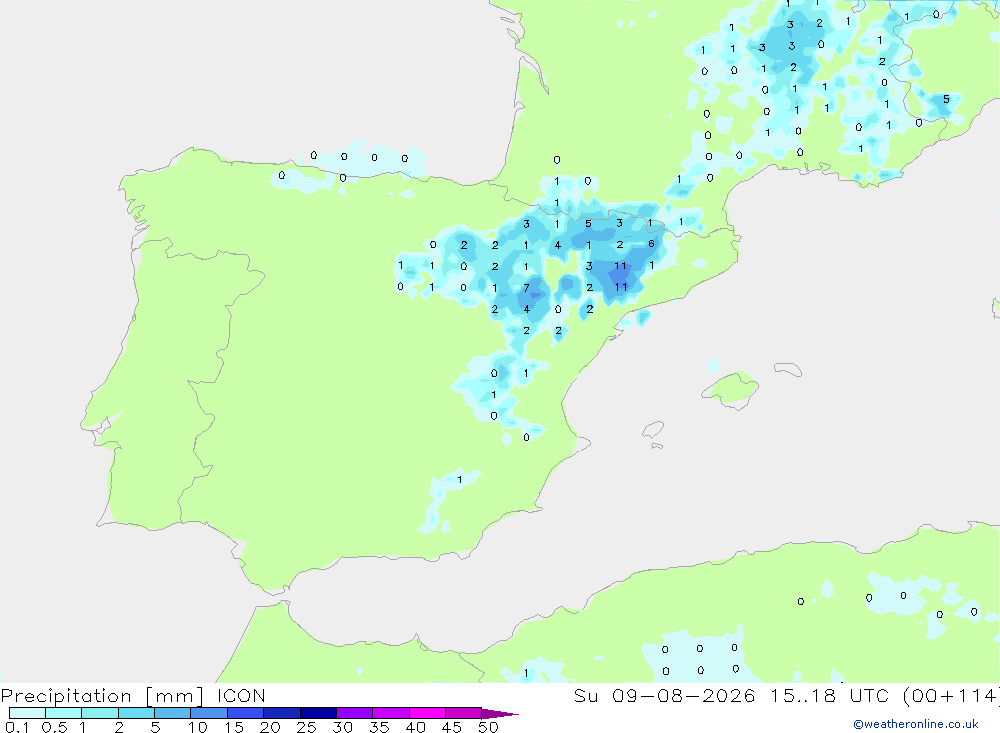
Task: Click the Ibiza island outline
Action: click(x=653, y=430)
